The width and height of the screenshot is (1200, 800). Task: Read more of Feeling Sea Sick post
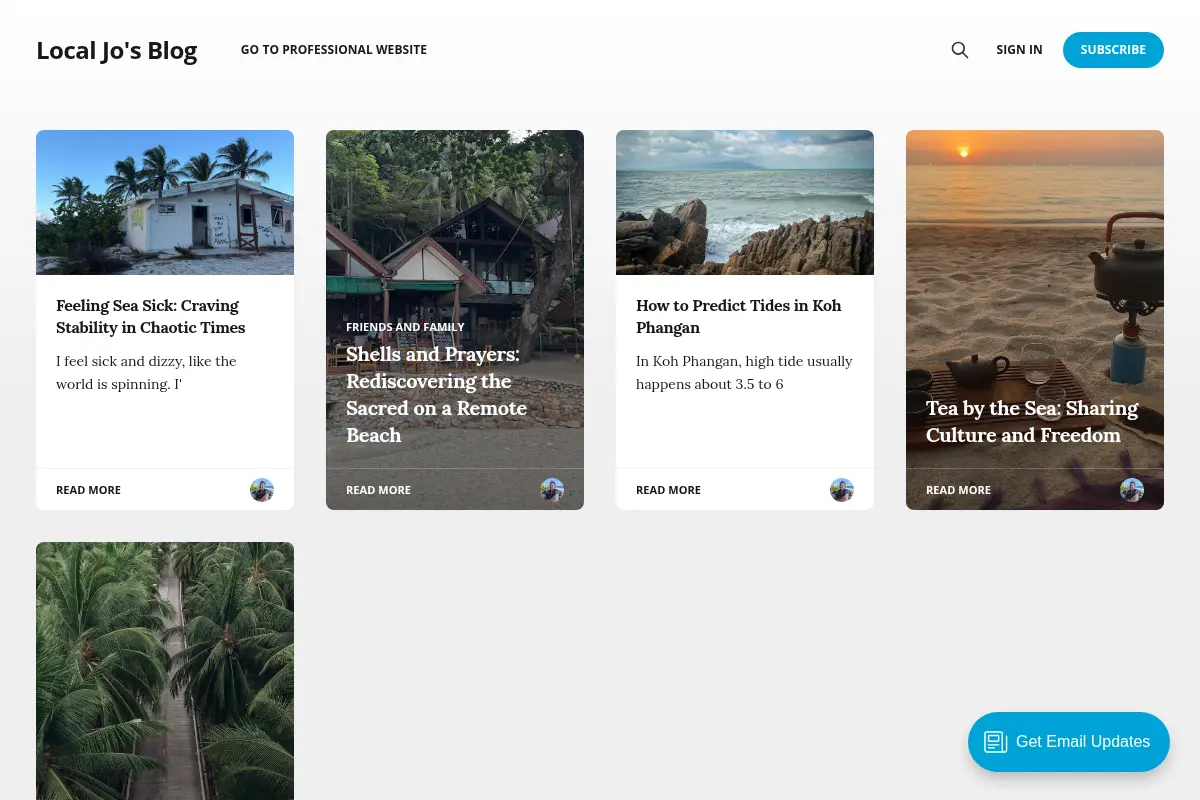point(88,490)
